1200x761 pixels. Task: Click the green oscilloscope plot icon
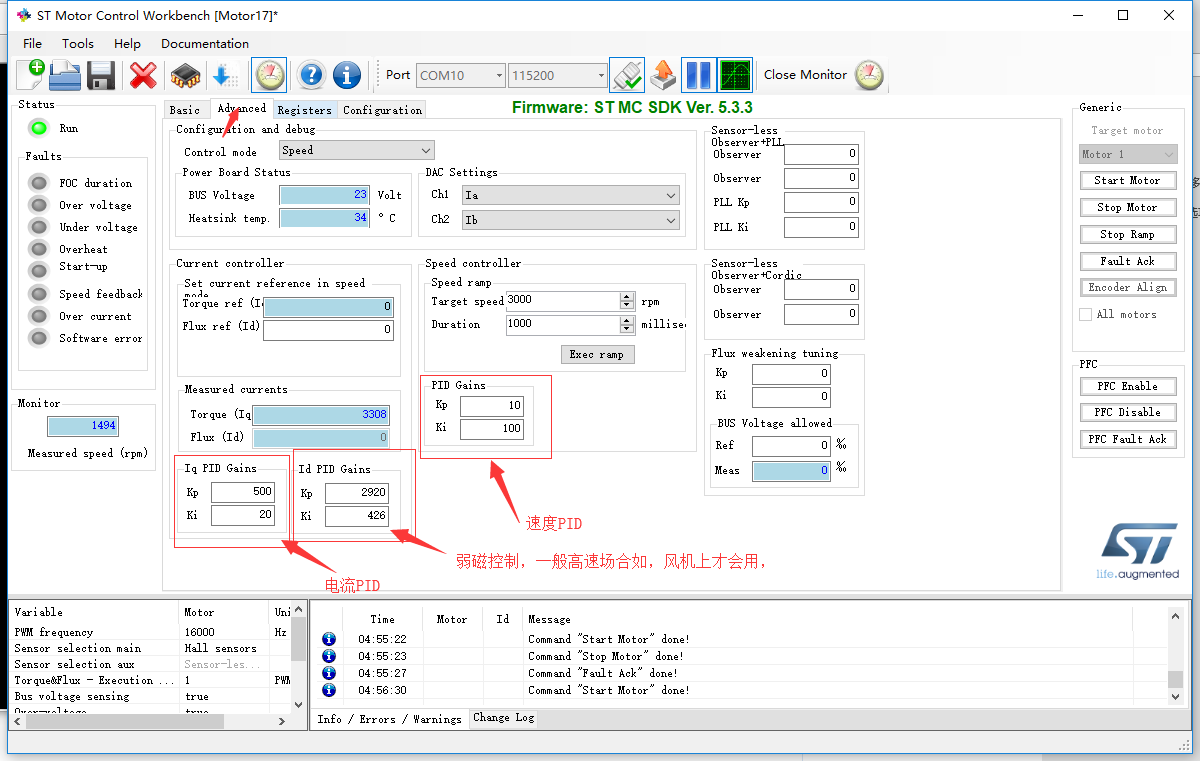tap(735, 75)
